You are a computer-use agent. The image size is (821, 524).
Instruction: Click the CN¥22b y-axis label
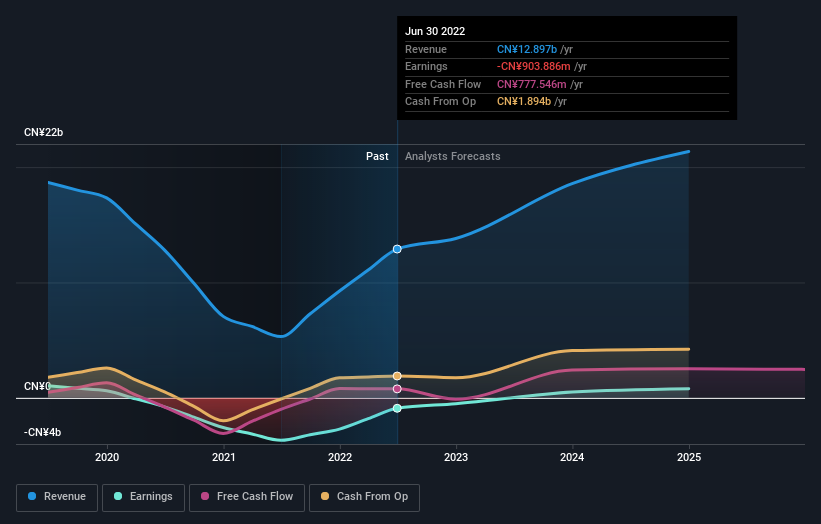[x=43, y=132]
